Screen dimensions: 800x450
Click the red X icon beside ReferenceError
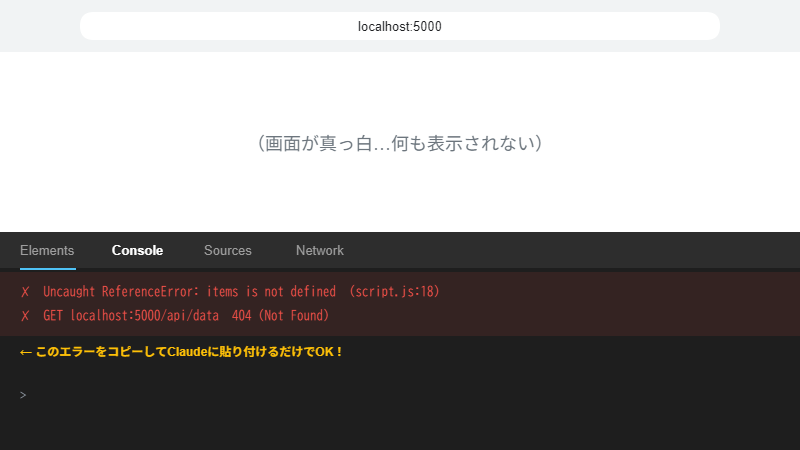[x=25, y=292]
